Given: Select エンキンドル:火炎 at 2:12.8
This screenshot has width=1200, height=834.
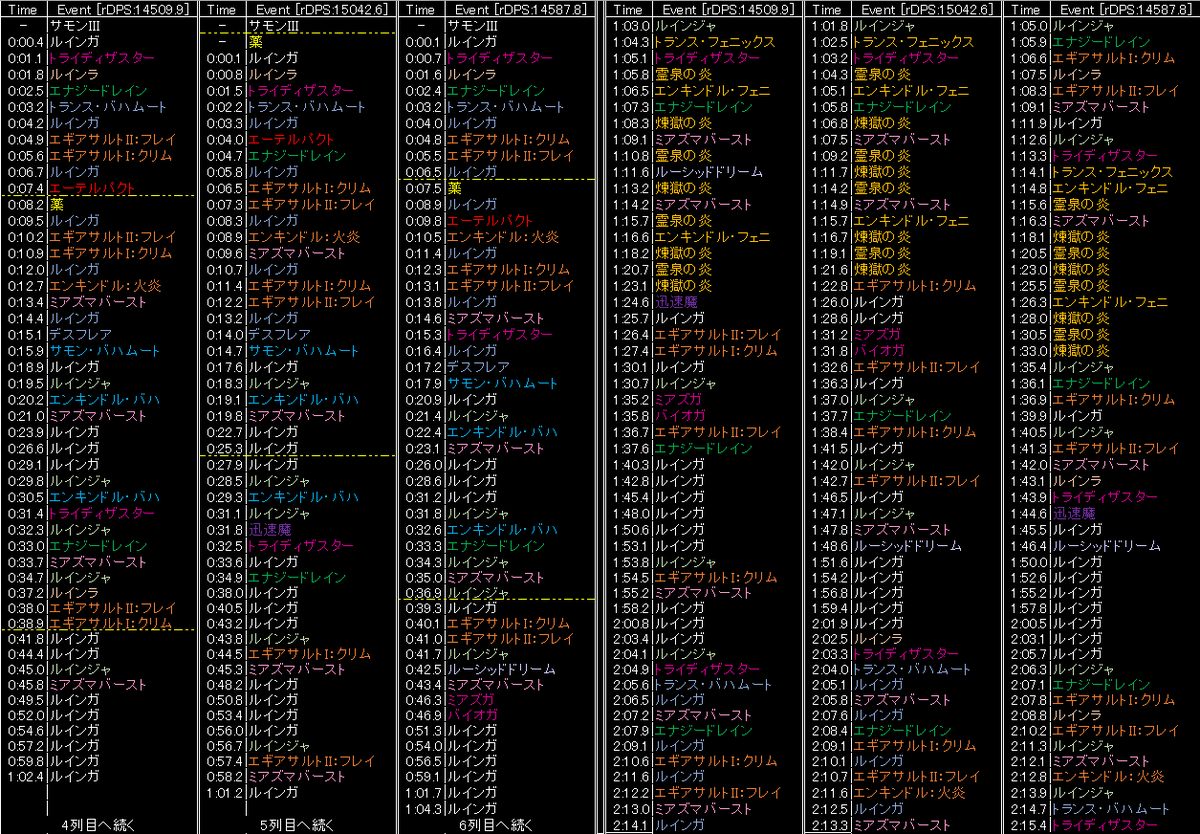Looking at the screenshot, I should point(1108,776).
